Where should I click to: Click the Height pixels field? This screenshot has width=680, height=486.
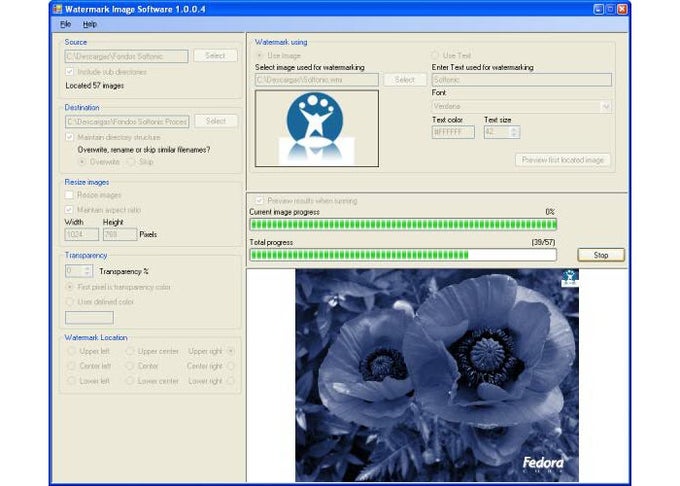click(120, 235)
